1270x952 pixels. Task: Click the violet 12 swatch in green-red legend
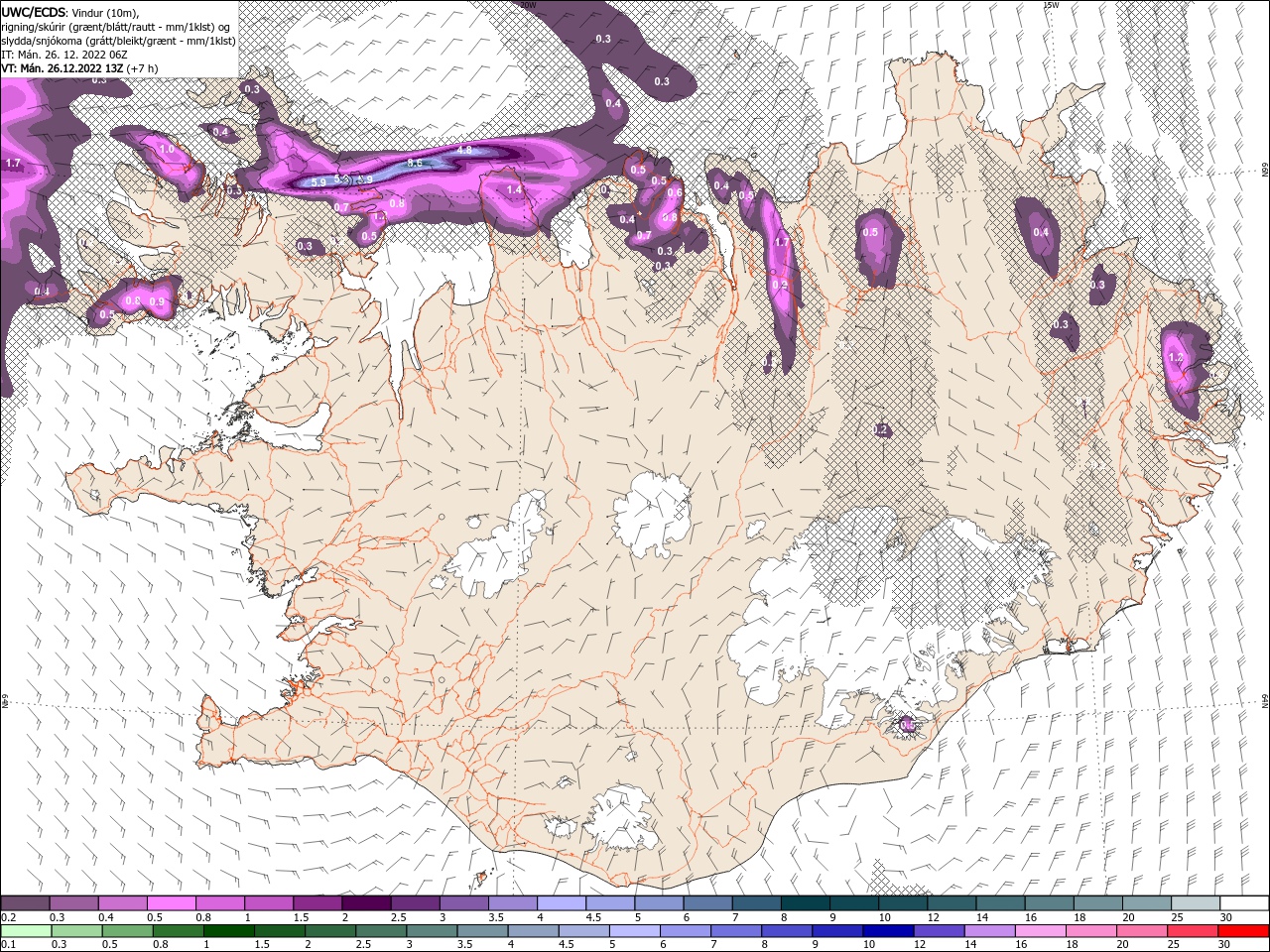pos(938,931)
